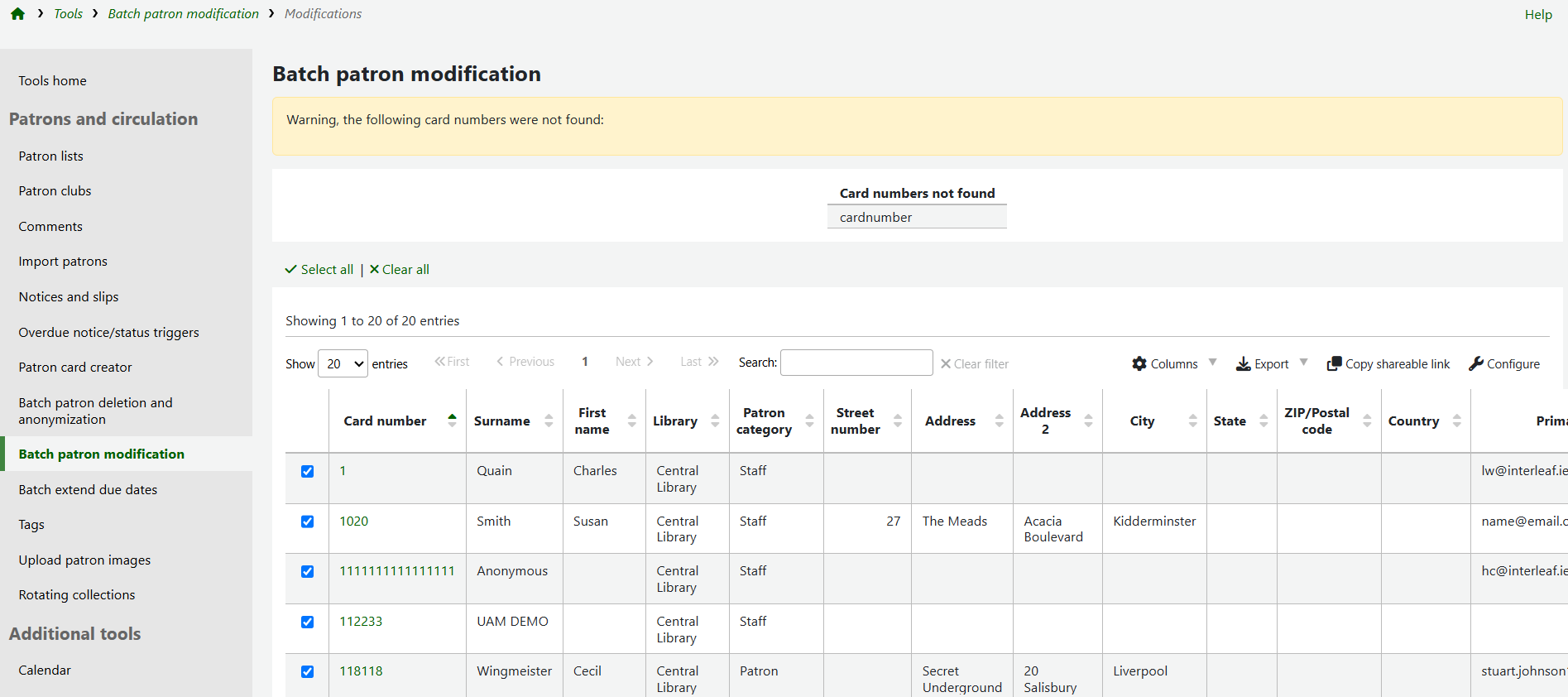
Task: Expand the Columns dropdown arrow
Action: click(x=1212, y=363)
